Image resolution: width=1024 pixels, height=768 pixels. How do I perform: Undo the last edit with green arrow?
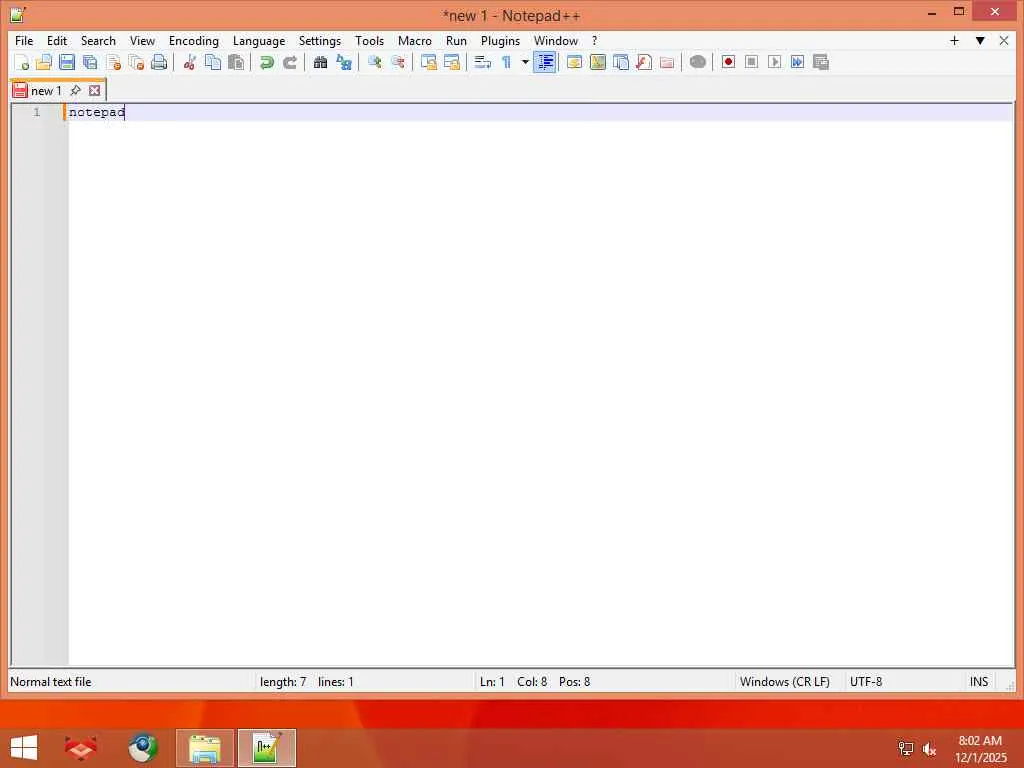[266, 62]
